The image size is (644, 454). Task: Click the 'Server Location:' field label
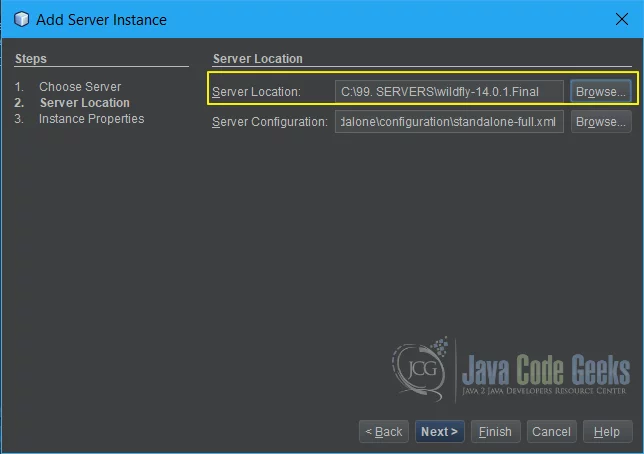click(256, 92)
